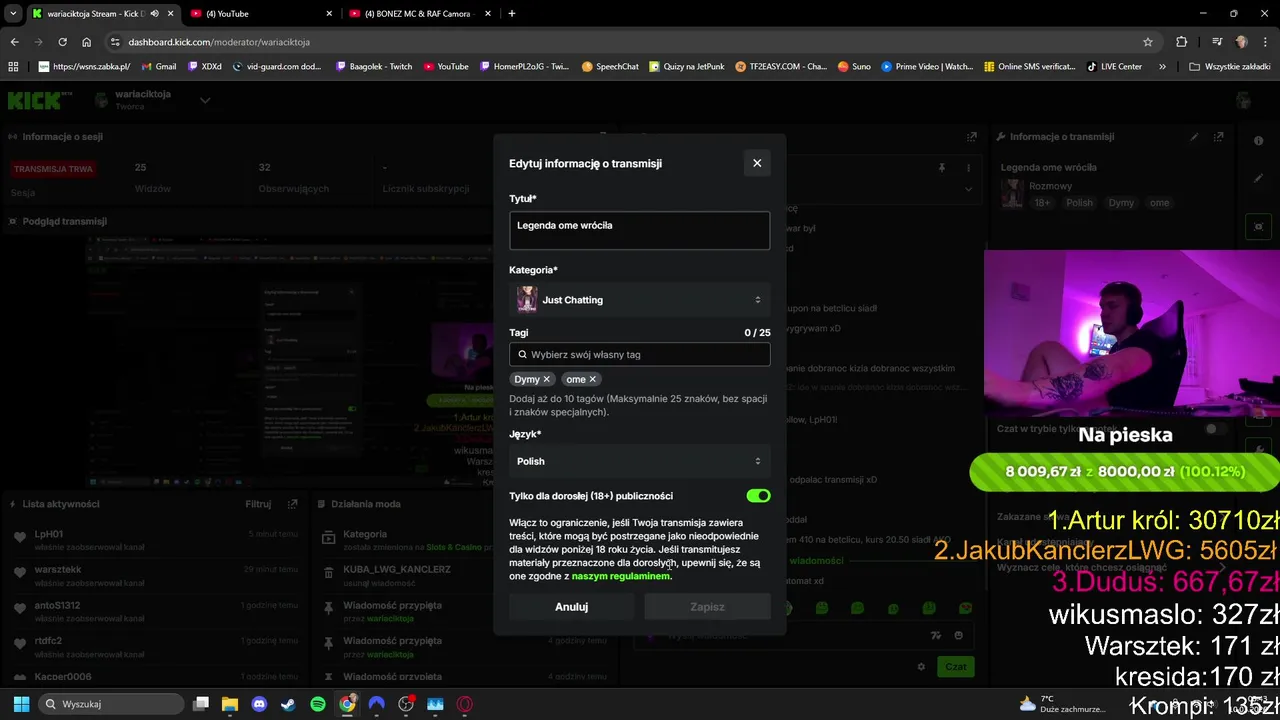Open the Prime Video bookmark

pyautogui.click(x=927, y=66)
